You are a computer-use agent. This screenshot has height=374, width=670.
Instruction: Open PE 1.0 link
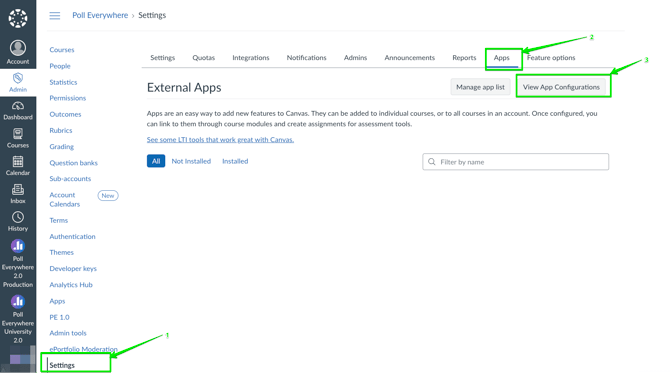pos(59,318)
